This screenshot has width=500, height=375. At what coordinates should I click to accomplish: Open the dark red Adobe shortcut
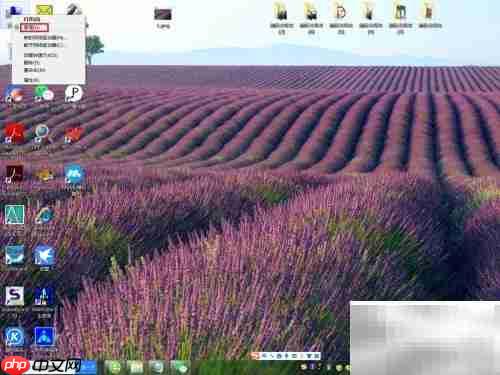(x=14, y=174)
